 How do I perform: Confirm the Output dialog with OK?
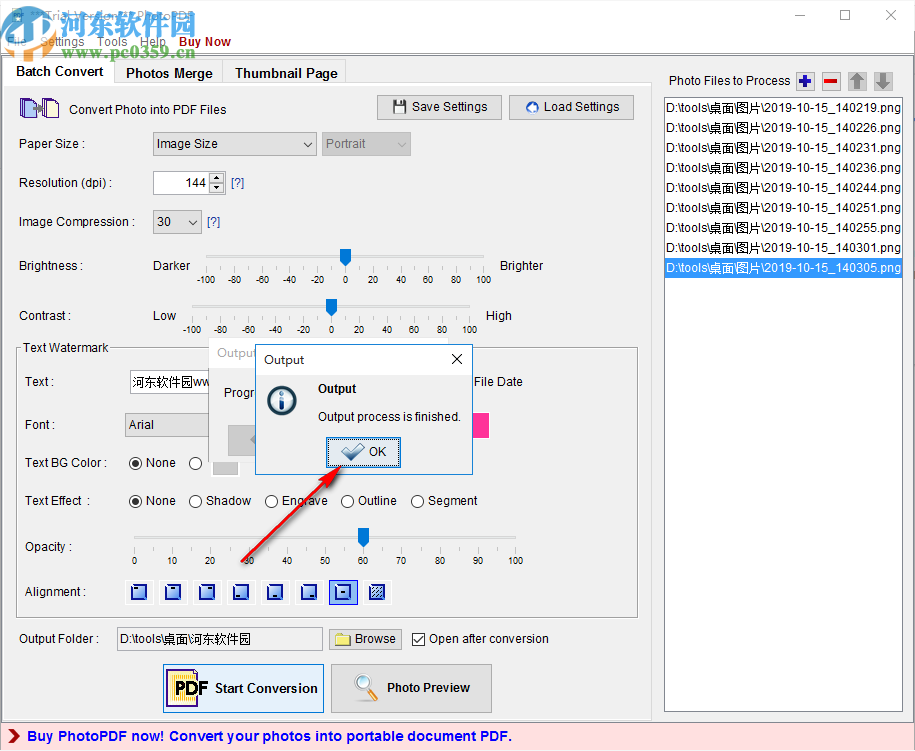(x=362, y=452)
